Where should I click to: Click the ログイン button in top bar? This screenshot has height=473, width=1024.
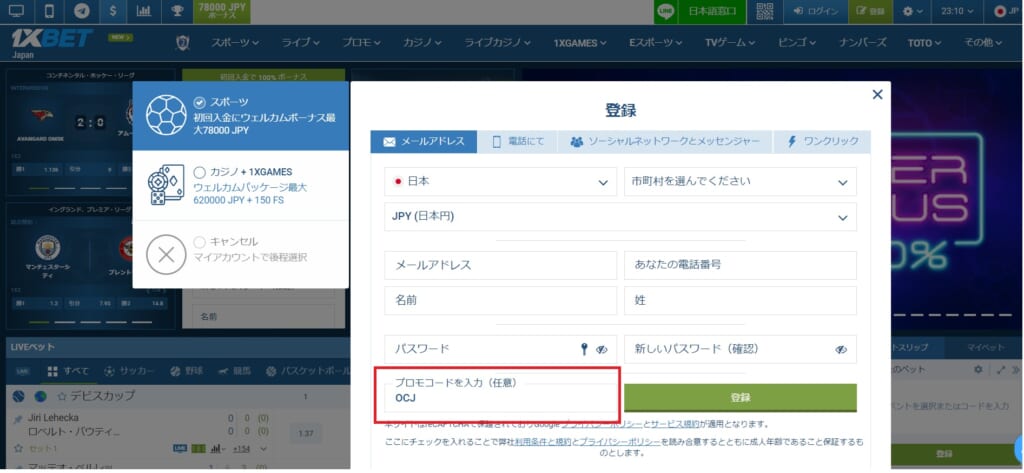click(x=814, y=11)
